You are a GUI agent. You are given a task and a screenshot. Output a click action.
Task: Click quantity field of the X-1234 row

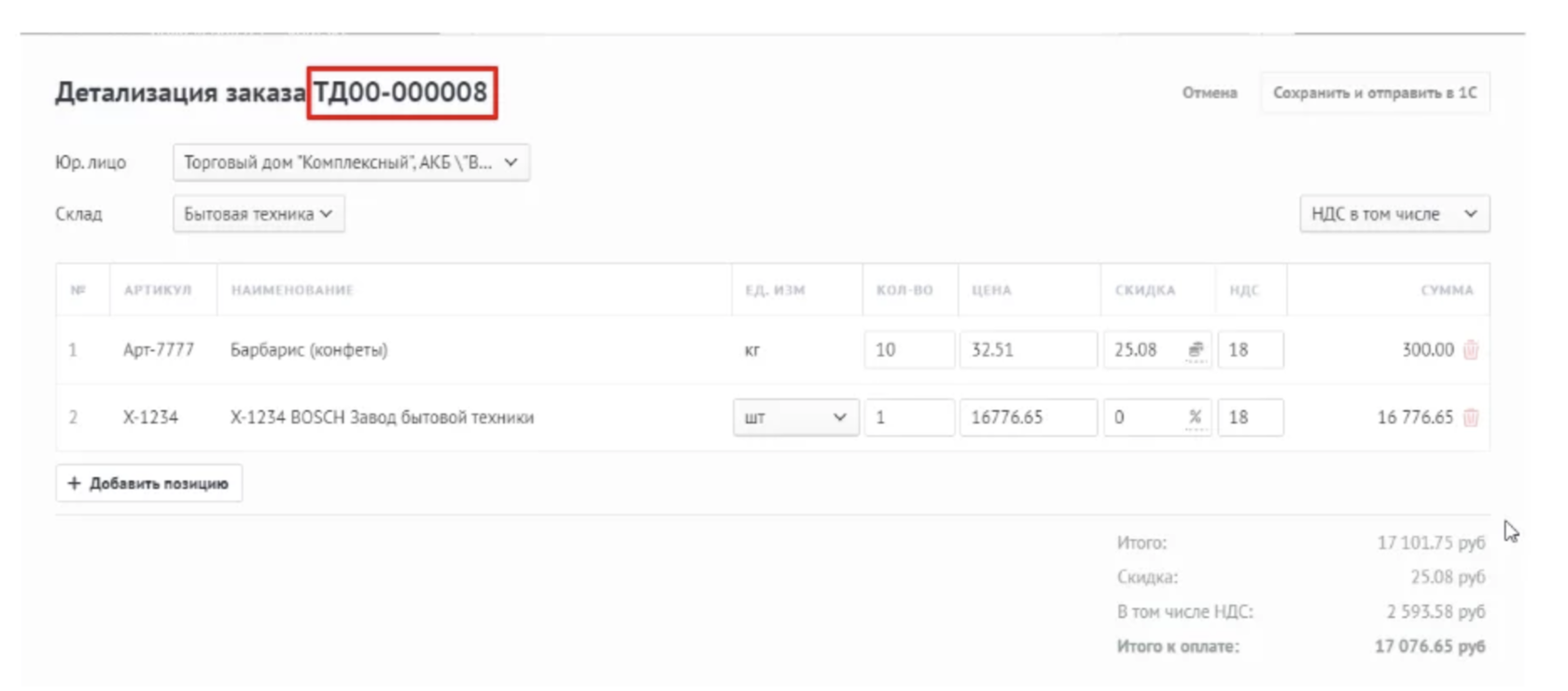click(x=908, y=417)
